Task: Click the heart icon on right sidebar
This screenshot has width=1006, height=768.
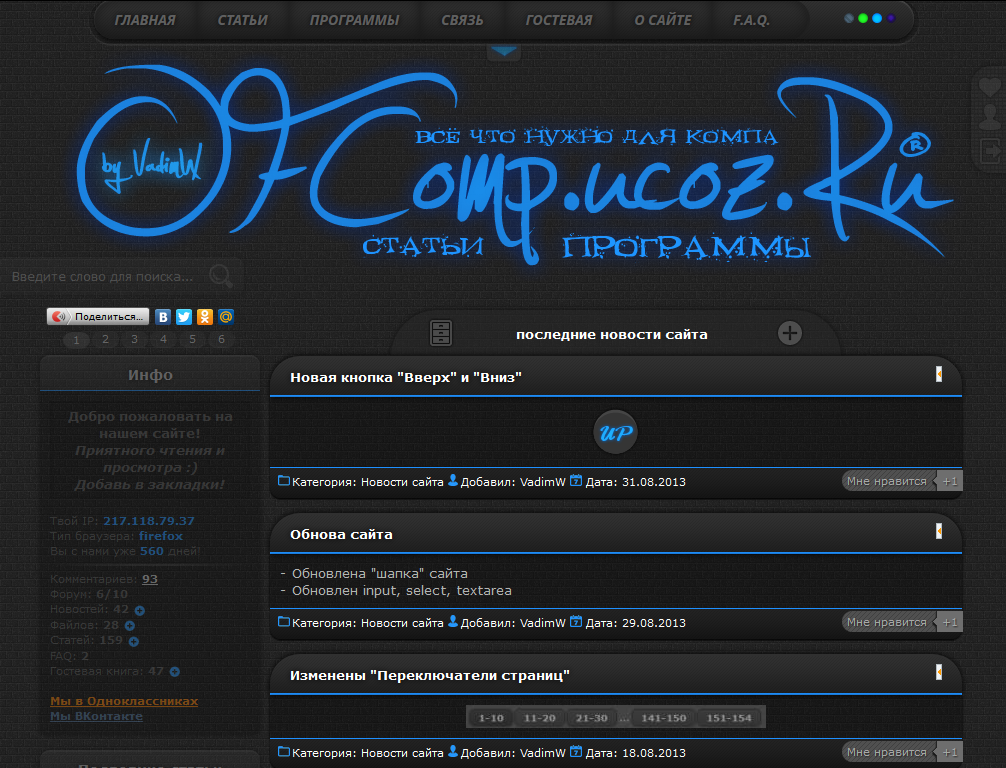Action: [x=989, y=87]
